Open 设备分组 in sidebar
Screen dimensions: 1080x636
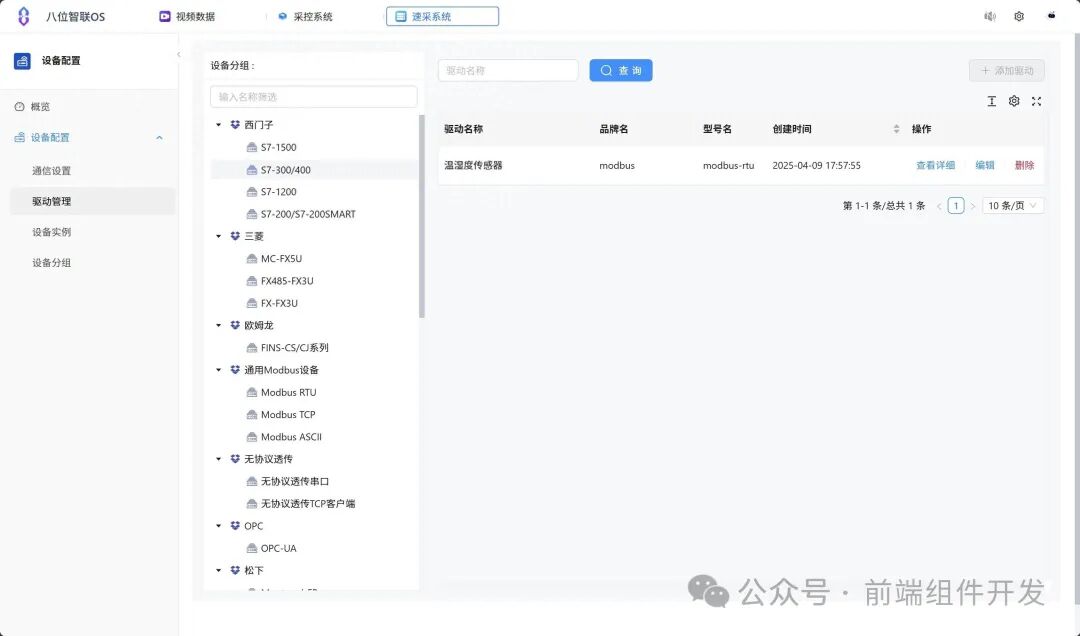(52, 263)
